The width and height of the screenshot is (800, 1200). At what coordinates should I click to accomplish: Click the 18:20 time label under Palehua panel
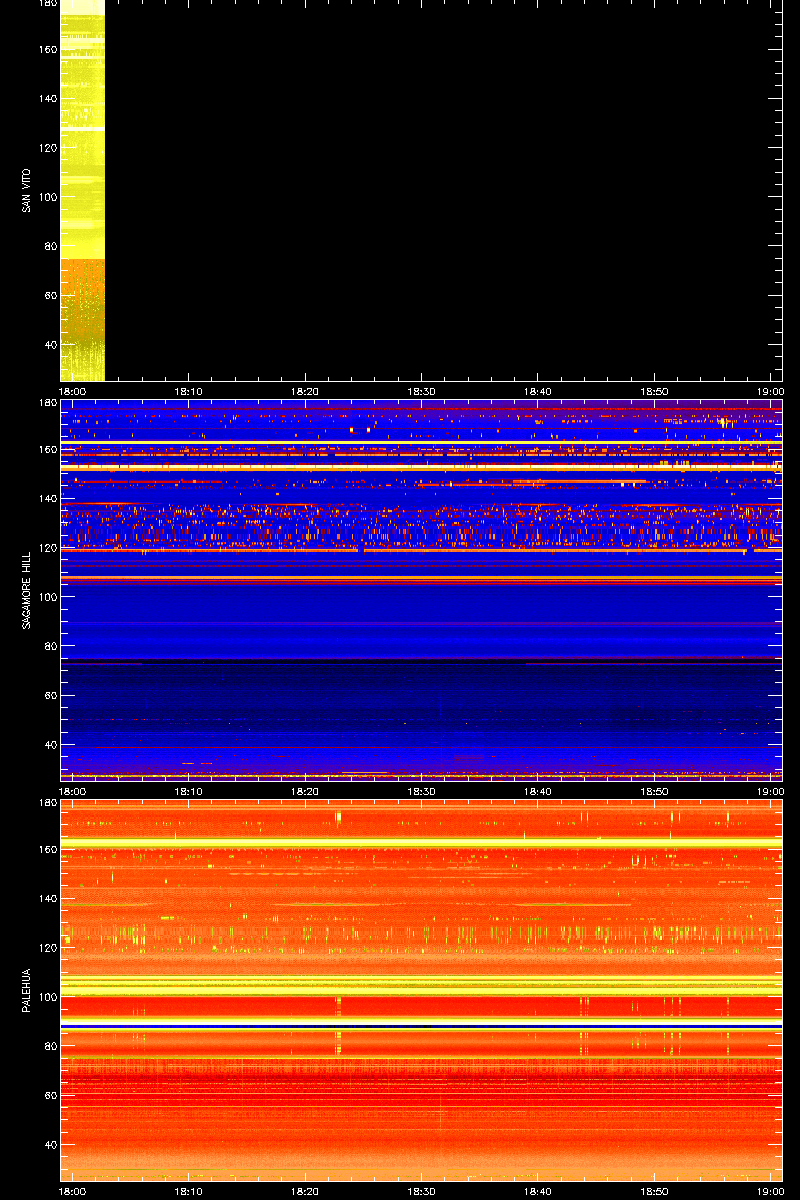[x=305, y=1192]
